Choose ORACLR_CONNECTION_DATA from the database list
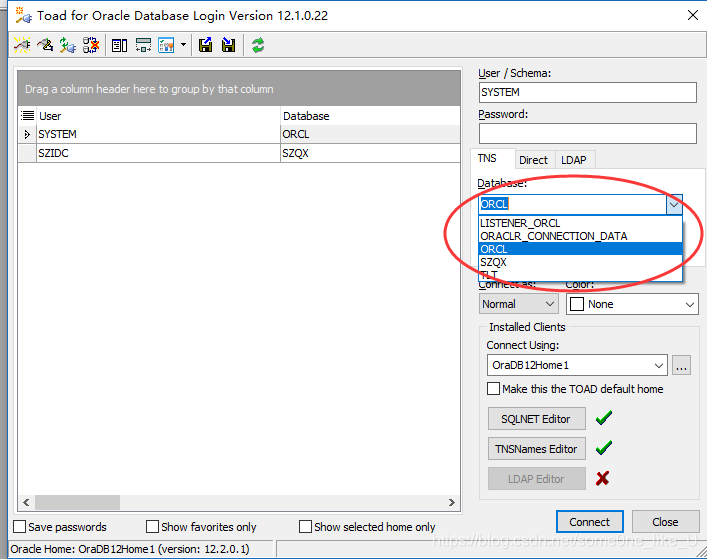Viewport: 707px width, 559px height. click(x=580, y=236)
